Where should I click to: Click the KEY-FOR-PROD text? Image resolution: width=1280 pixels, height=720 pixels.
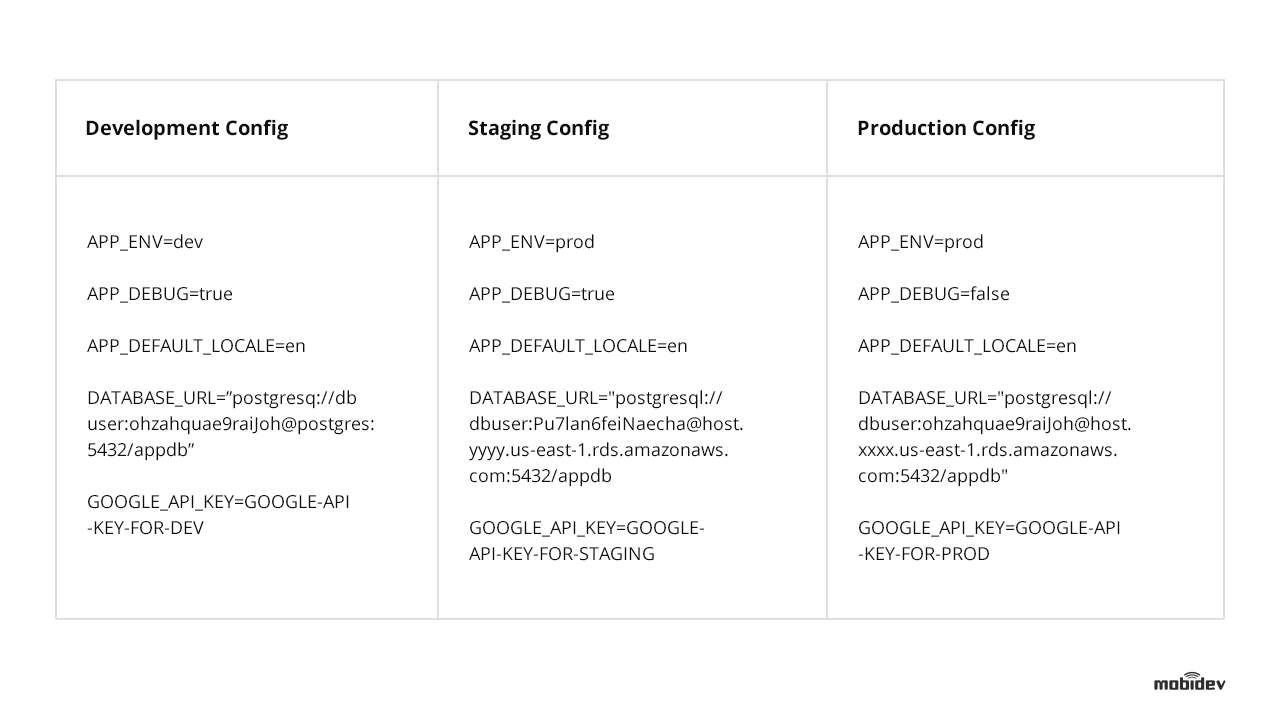[923, 554]
